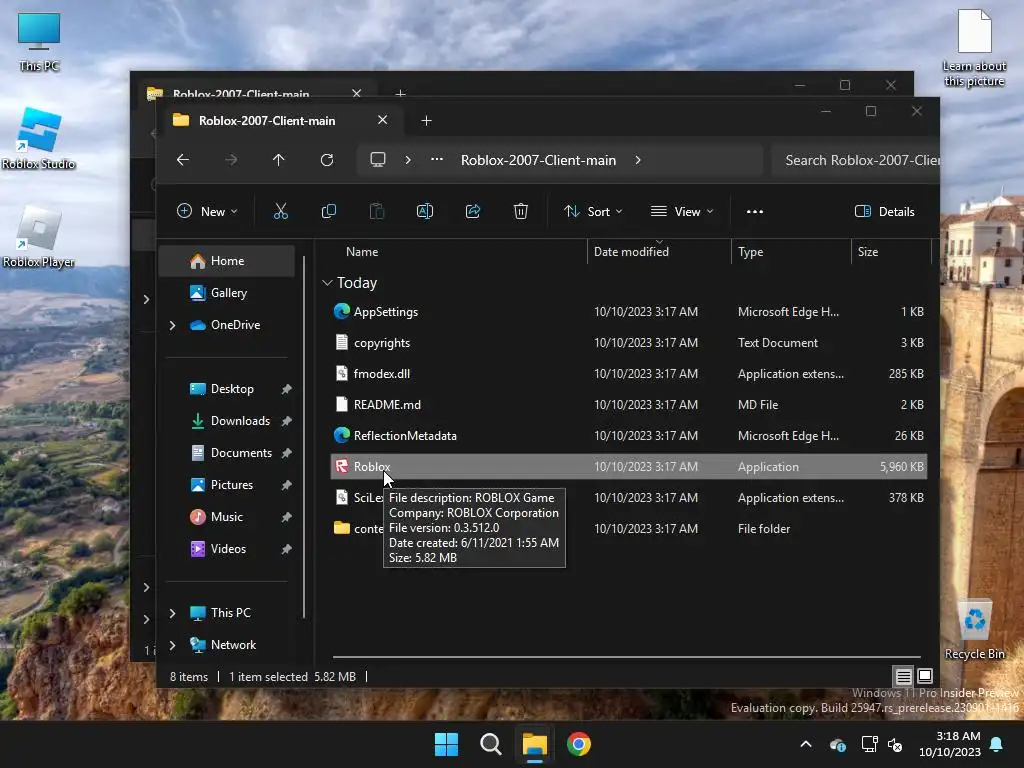The image size is (1024, 768).
Task: Click the Copy icon in toolbar
Action: pyautogui.click(x=329, y=211)
